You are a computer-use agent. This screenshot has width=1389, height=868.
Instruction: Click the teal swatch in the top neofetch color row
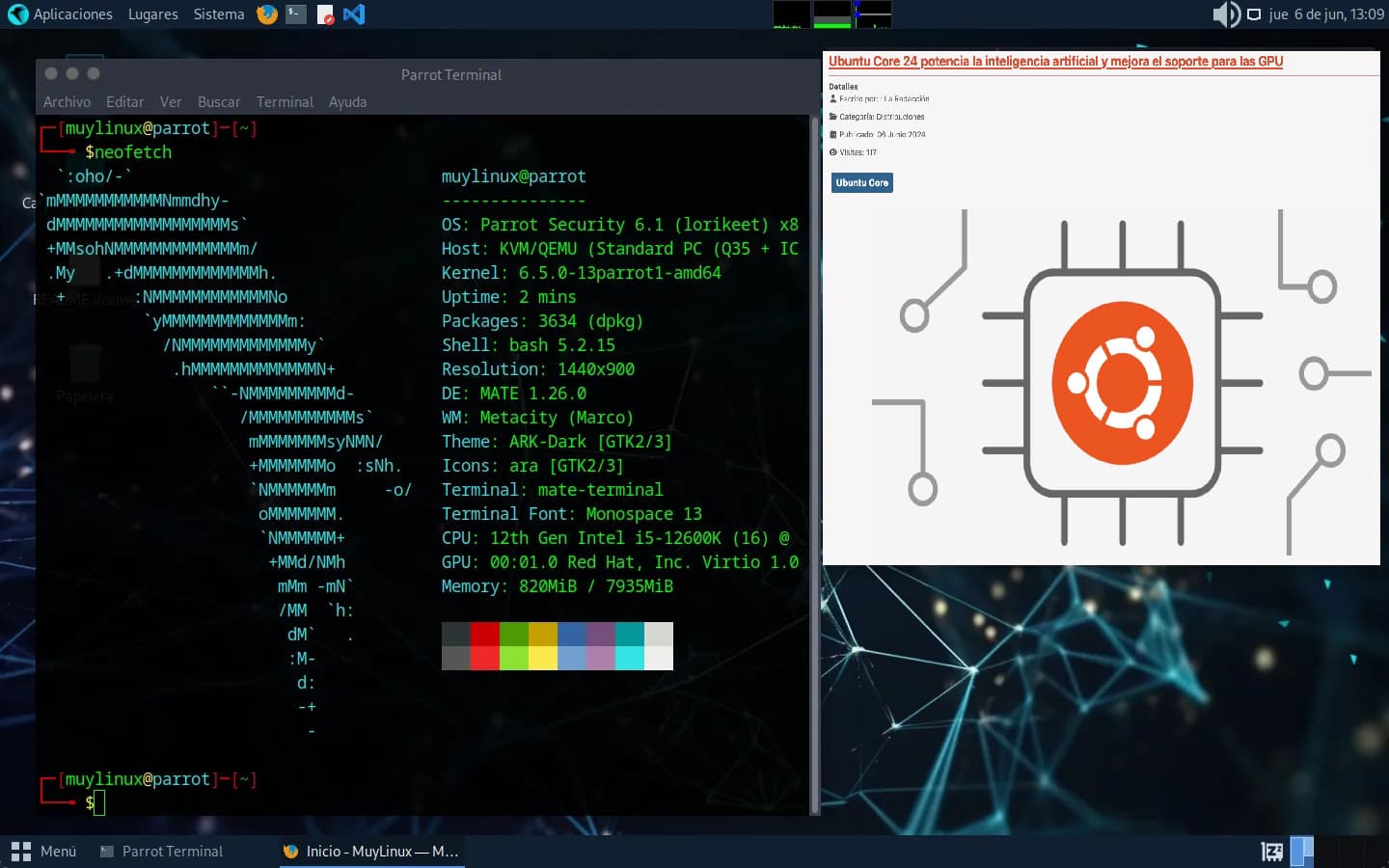click(x=630, y=634)
